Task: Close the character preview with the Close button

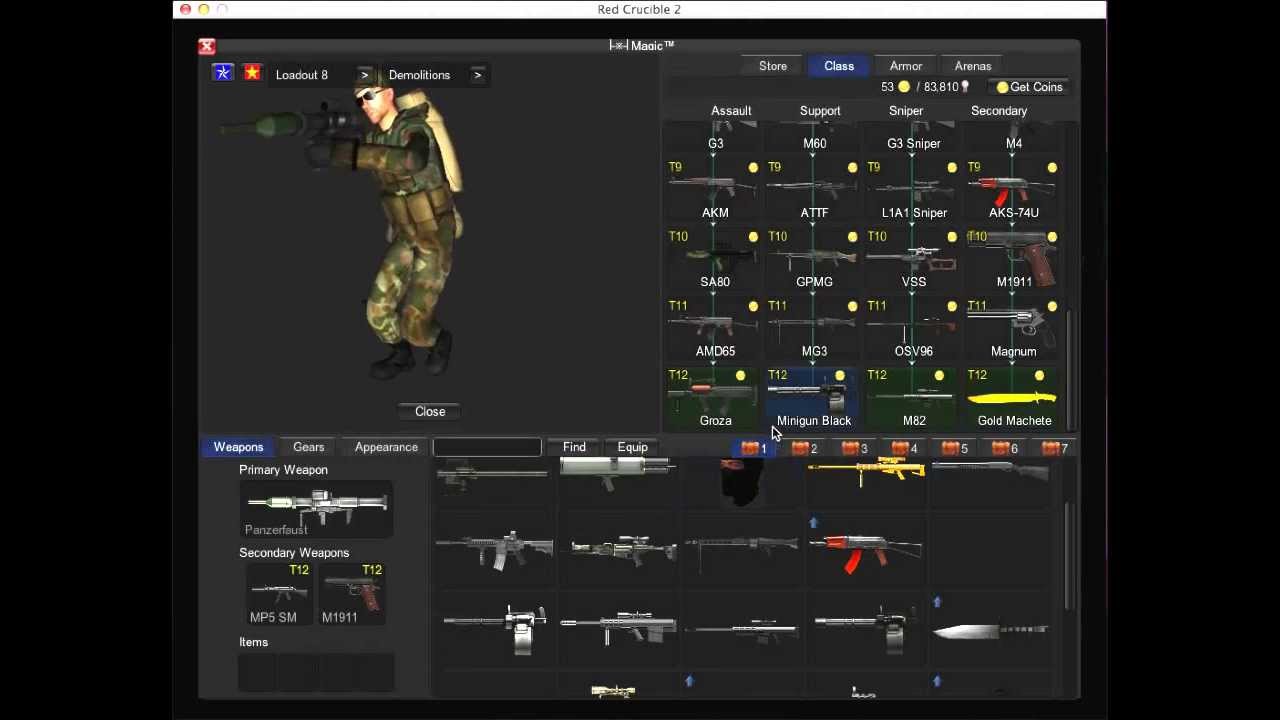Action: point(430,411)
